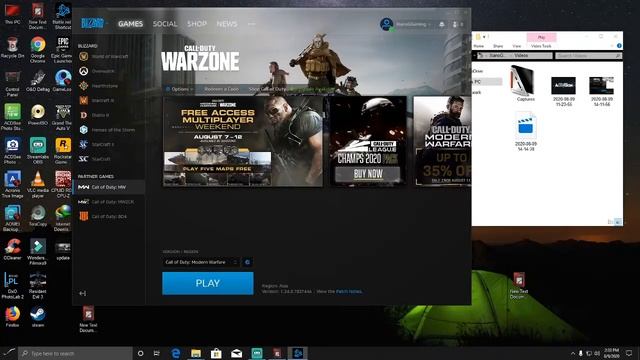
Task: Open Epic Games Launcher desktop icon
Action: point(63,49)
